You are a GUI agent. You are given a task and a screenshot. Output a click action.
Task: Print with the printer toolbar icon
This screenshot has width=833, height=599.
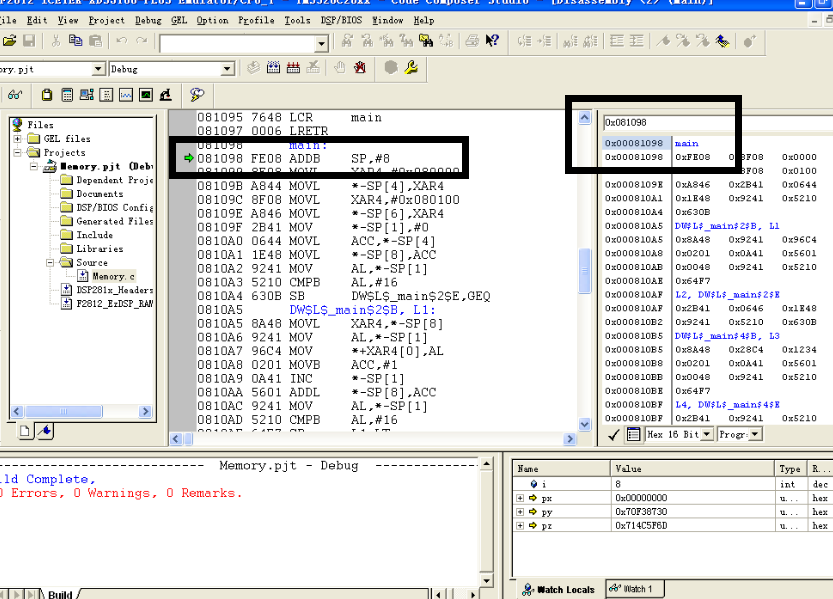472,41
